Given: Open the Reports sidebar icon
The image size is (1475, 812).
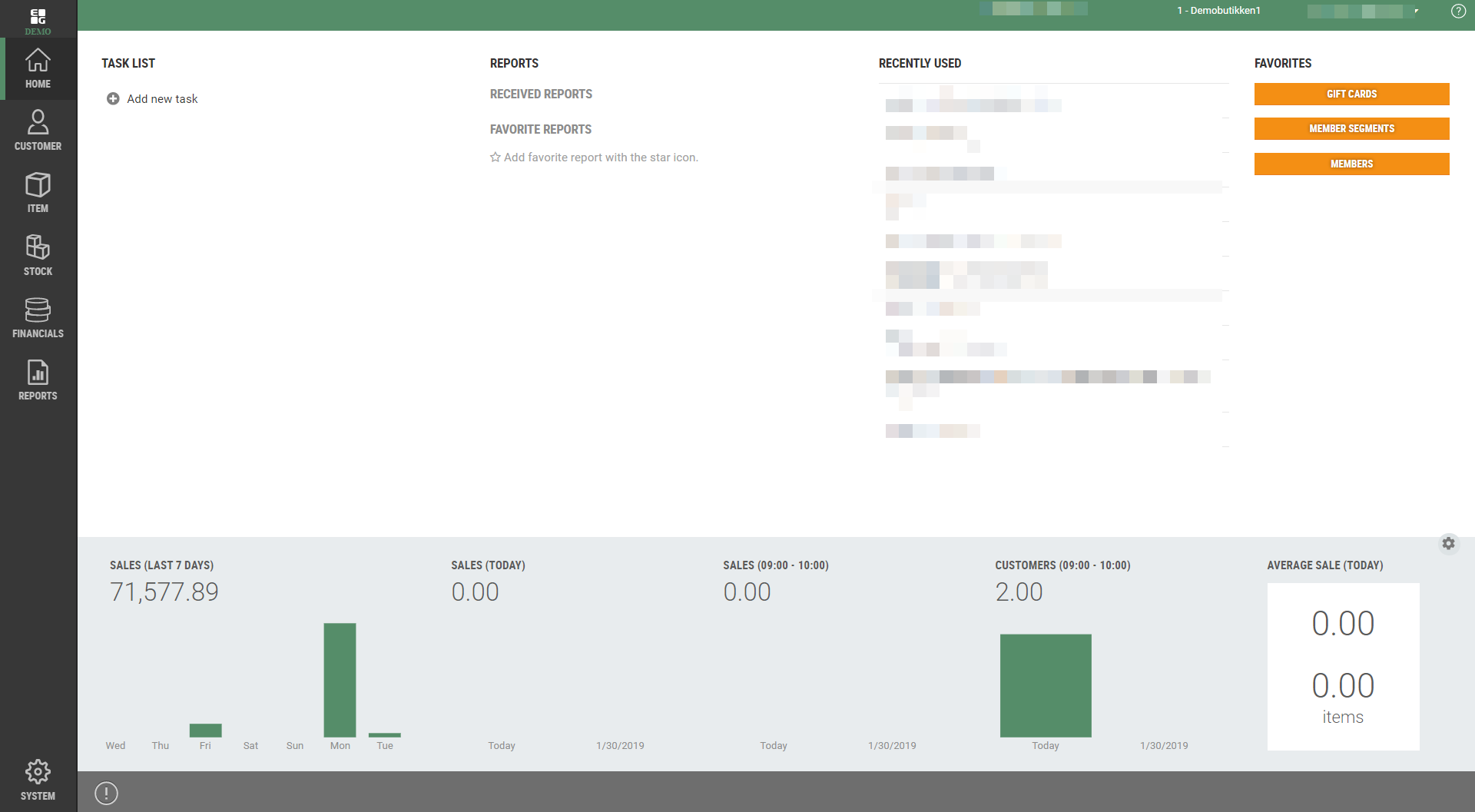Looking at the screenshot, I should click(38, 379).
